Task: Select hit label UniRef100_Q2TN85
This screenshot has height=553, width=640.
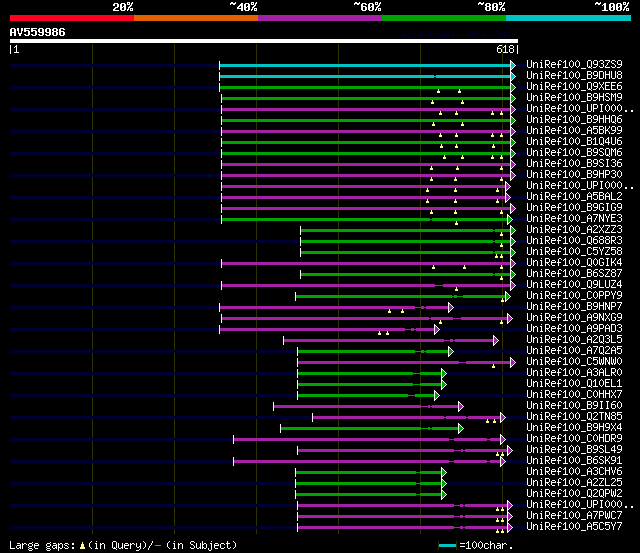Action: point(574,417)
